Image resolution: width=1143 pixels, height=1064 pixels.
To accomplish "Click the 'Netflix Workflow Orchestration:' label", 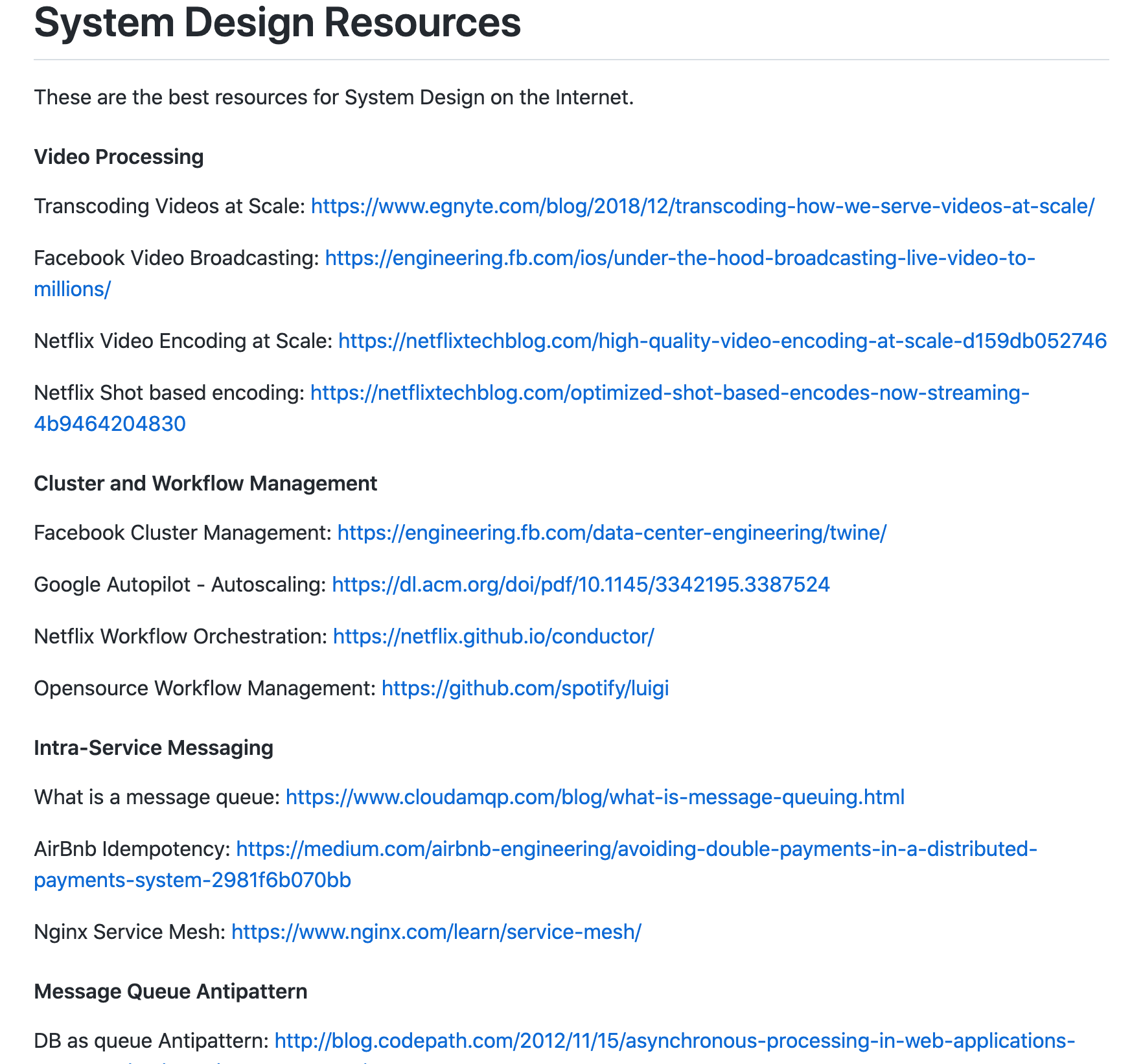I will (x=181, y=636).
